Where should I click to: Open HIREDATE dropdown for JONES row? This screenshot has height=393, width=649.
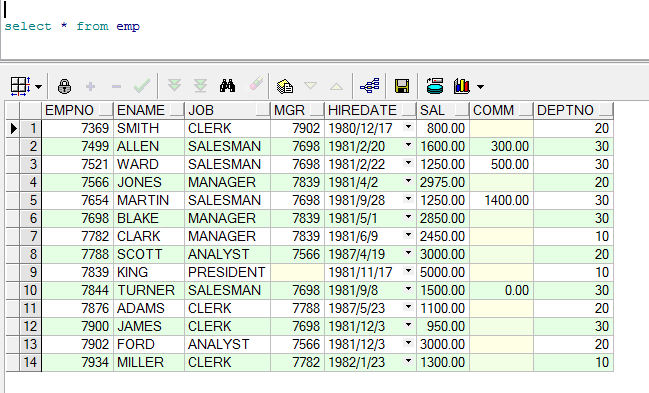[x=409, y=181]
